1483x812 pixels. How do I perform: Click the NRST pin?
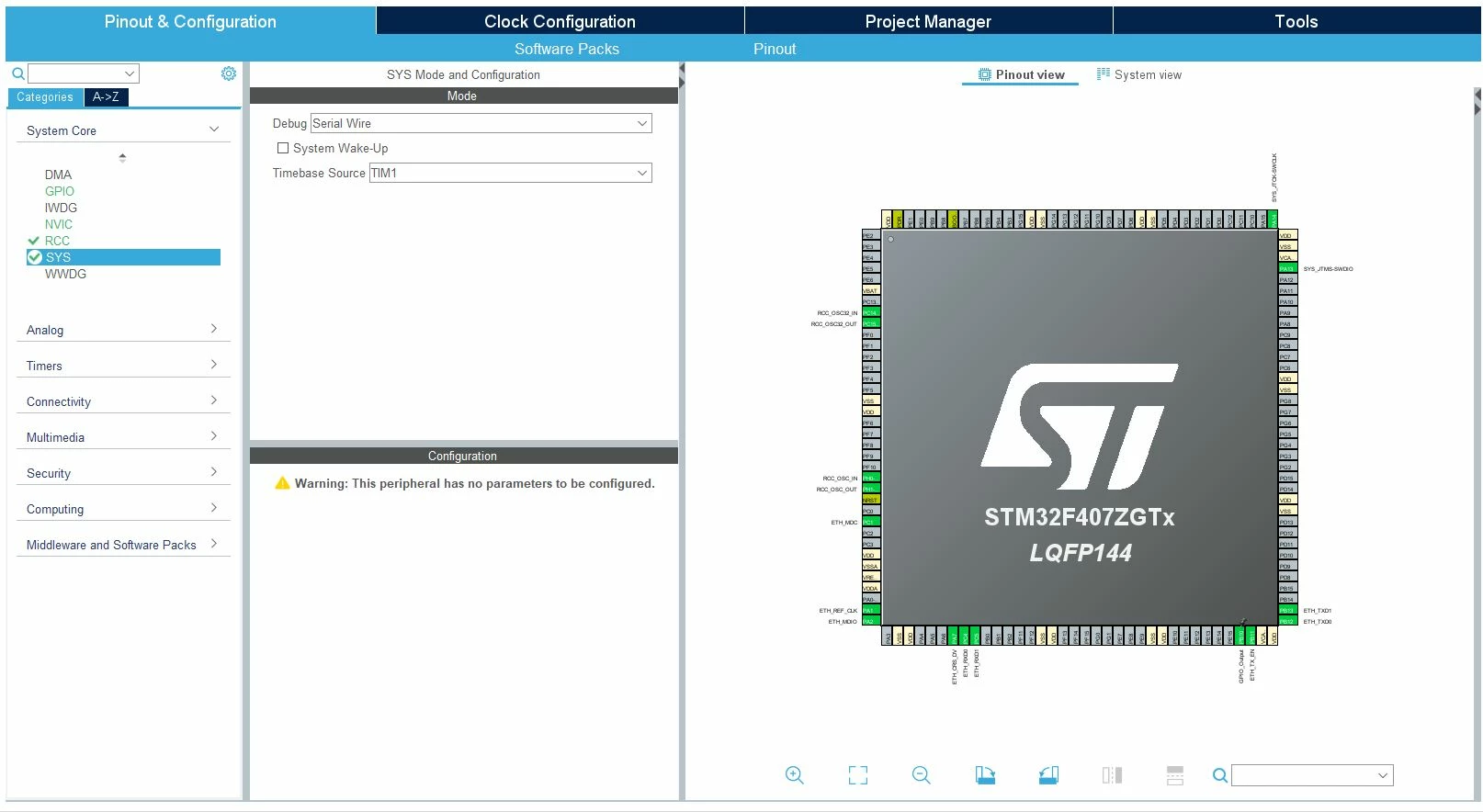pyautogui.click(x=870, y=501)
